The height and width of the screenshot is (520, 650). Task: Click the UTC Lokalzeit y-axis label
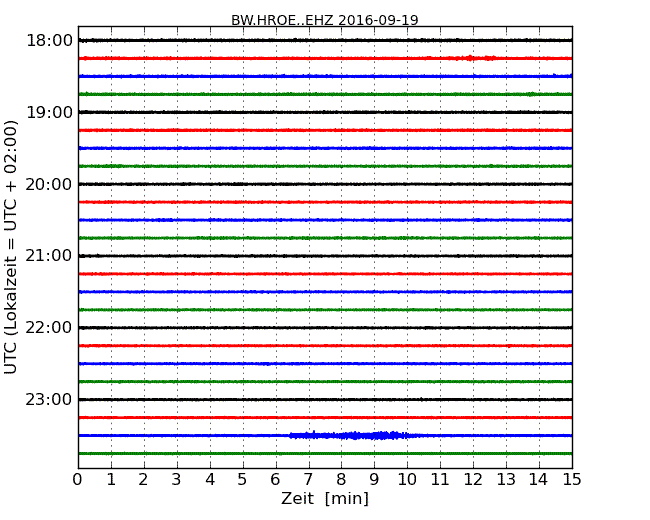coord(10,247)
